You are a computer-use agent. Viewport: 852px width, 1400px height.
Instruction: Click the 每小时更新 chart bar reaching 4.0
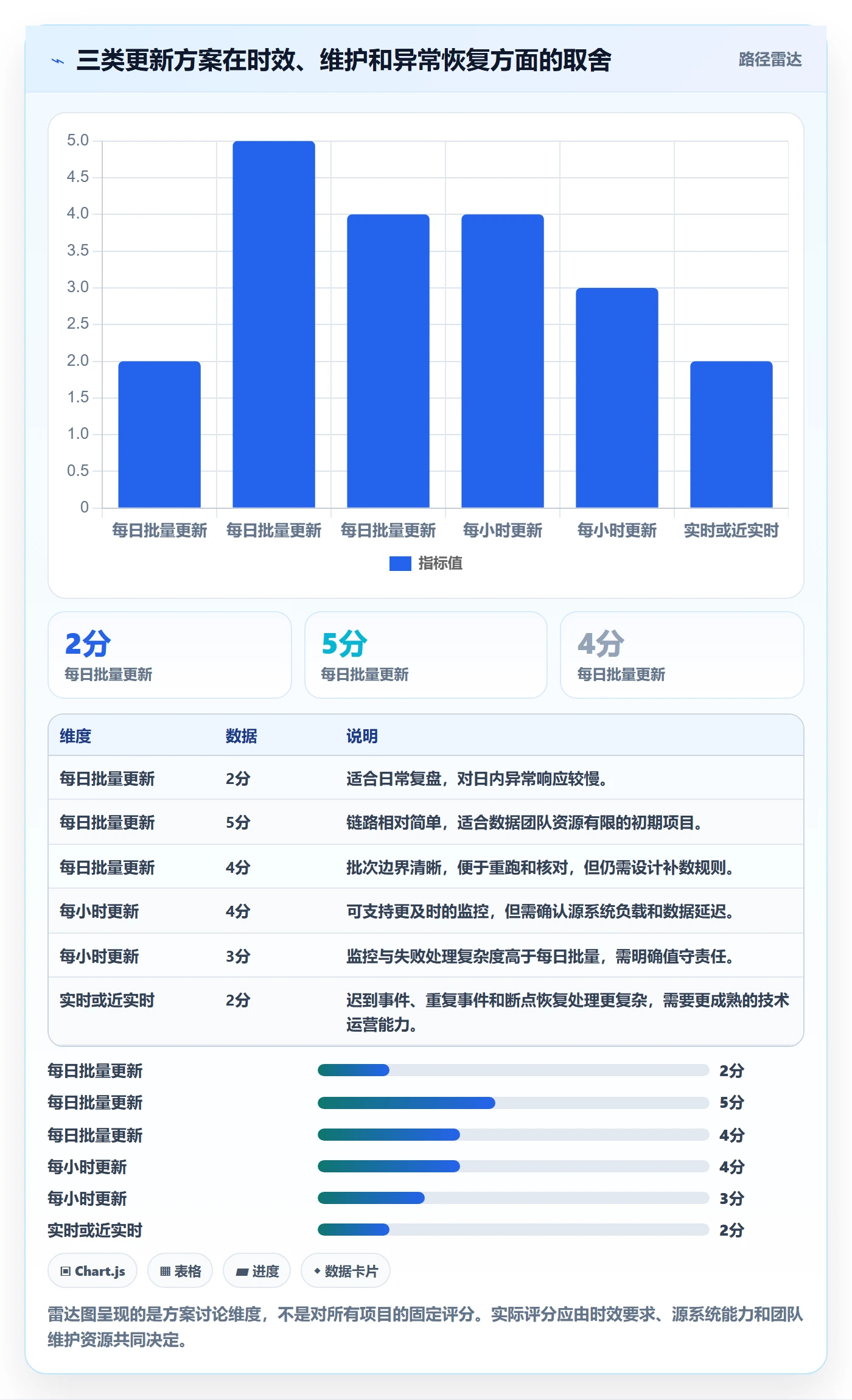coord(502,361)
